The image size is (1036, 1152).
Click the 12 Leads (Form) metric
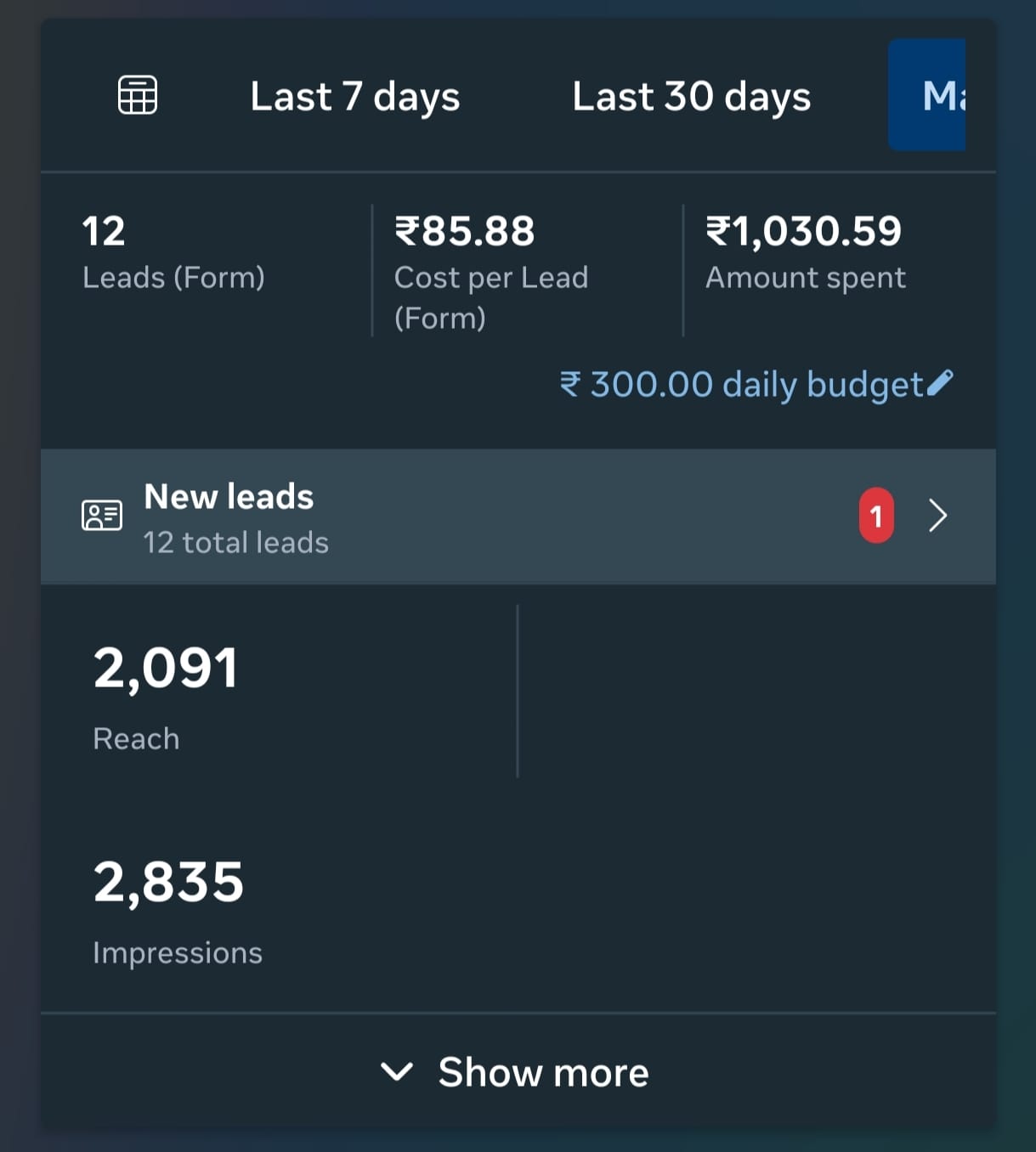coord(173,252)
